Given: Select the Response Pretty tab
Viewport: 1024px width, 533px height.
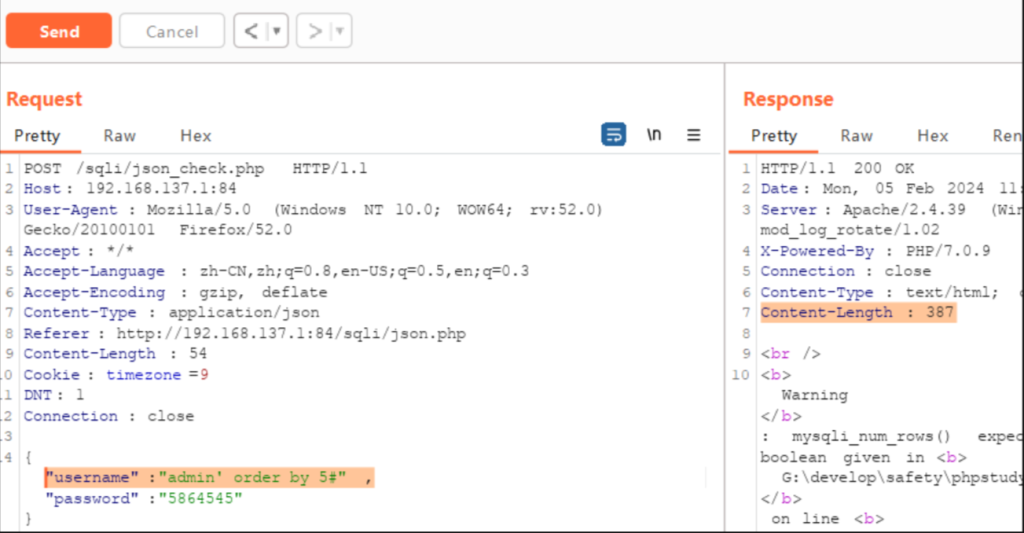Looking at the screenshot, I should [774, 136].
